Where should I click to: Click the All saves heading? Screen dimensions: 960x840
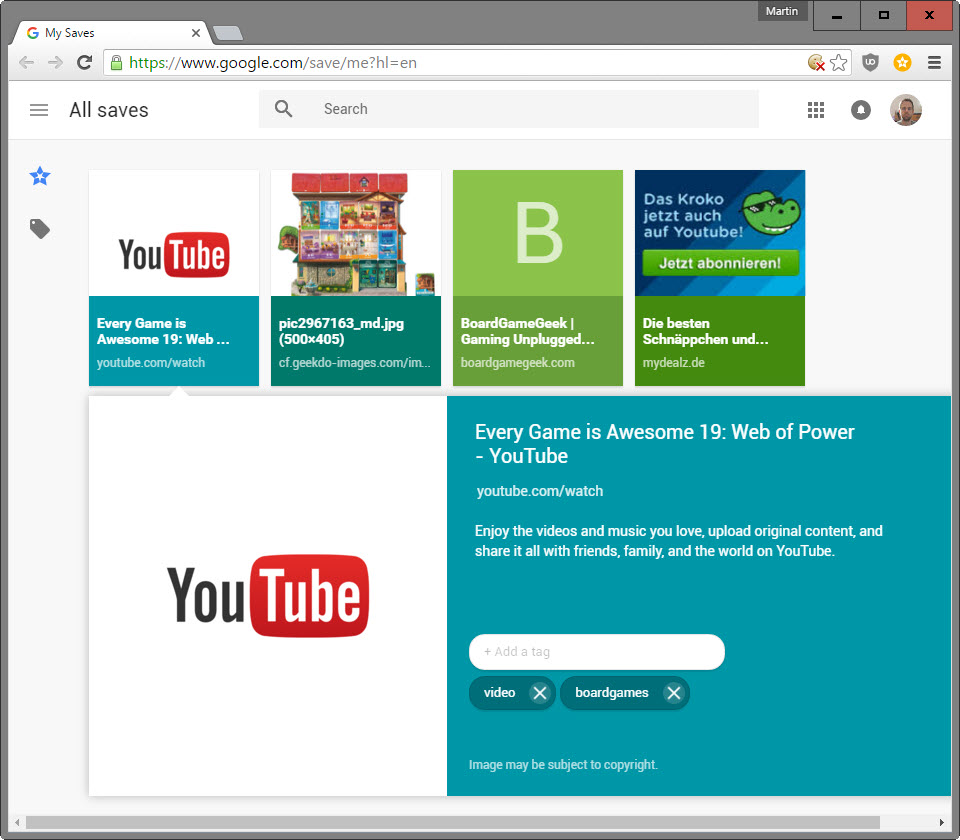109,110
